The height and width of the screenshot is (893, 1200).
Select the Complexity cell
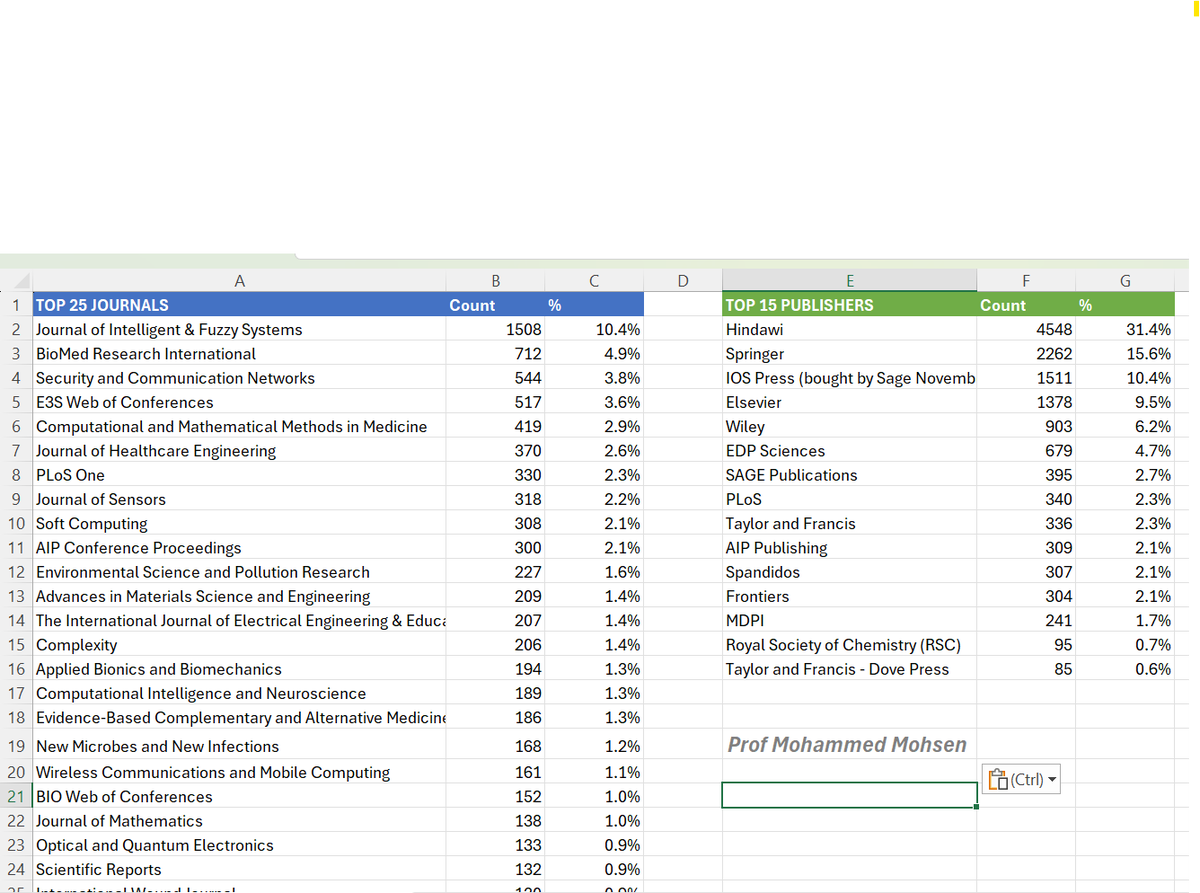[x=239, y=645]
